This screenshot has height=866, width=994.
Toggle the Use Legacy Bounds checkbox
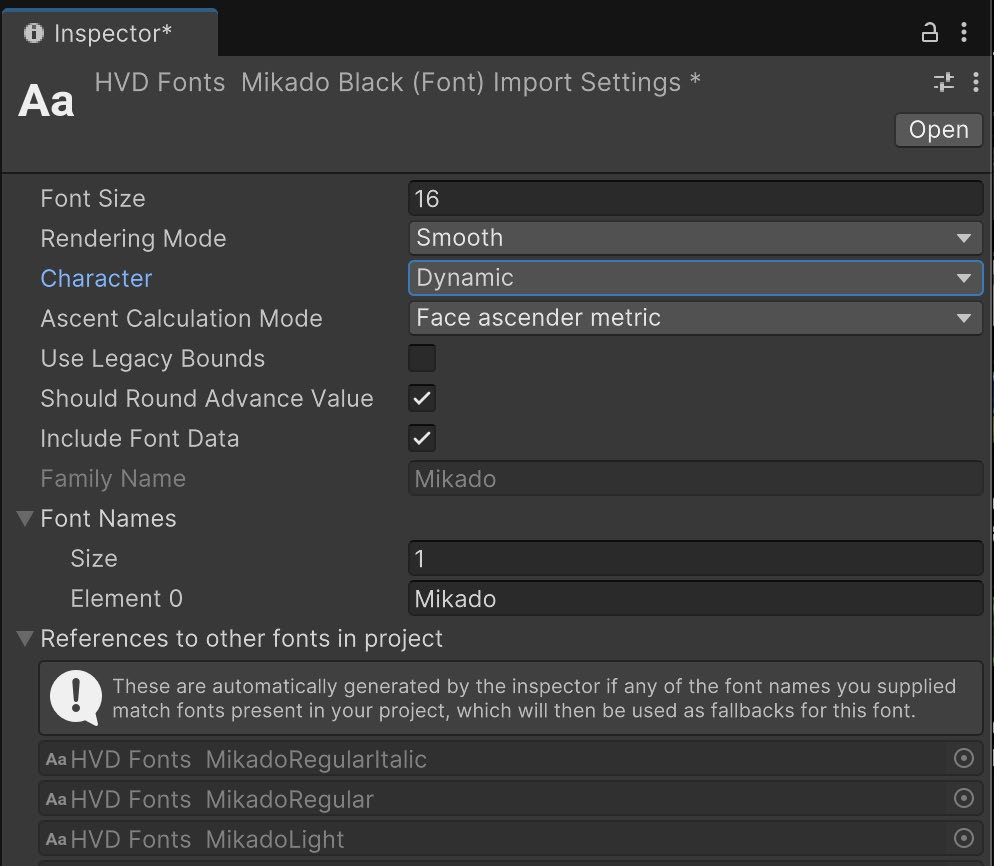[x=422, y=358]
